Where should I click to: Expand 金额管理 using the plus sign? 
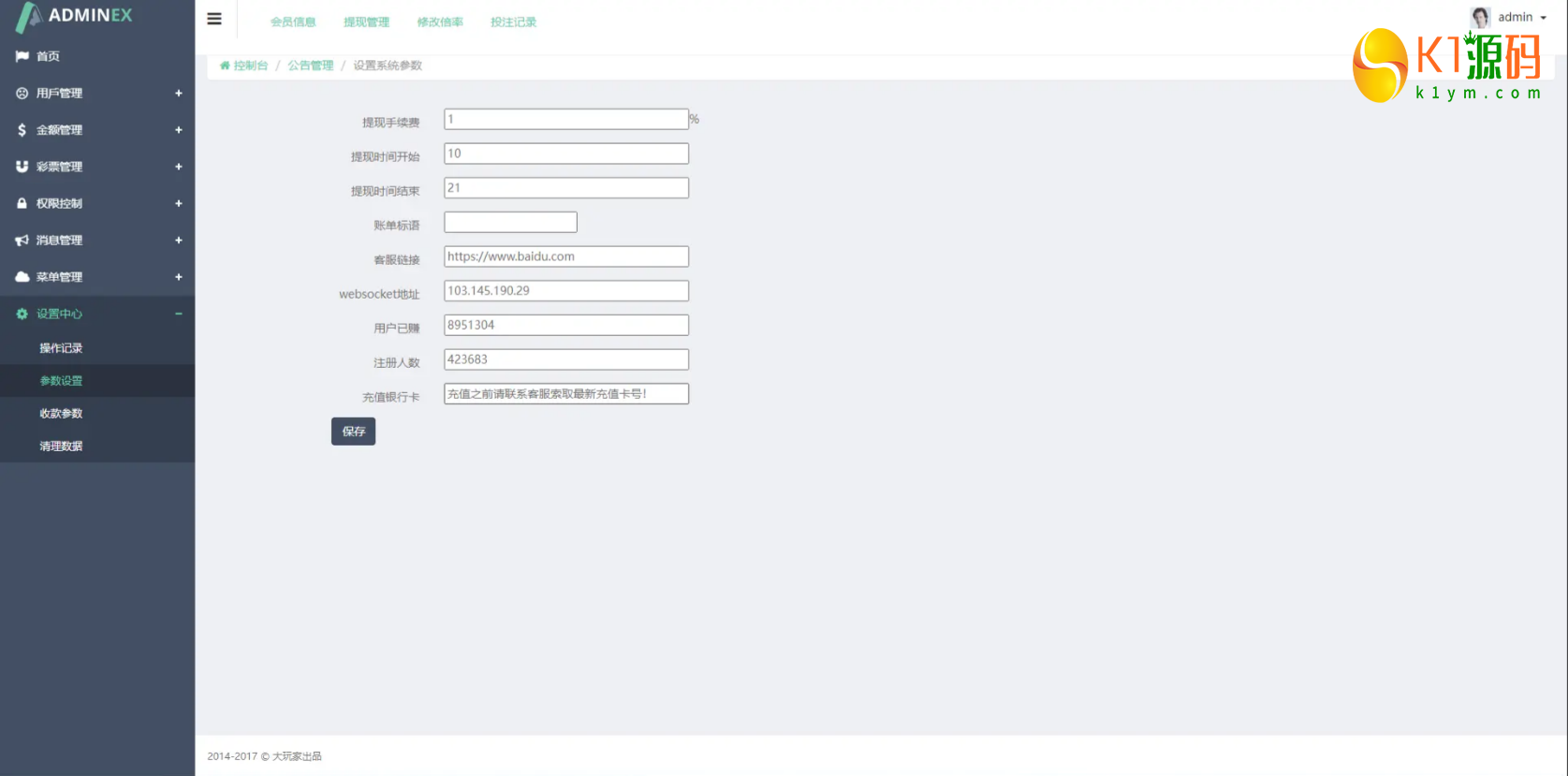point(178,130)
